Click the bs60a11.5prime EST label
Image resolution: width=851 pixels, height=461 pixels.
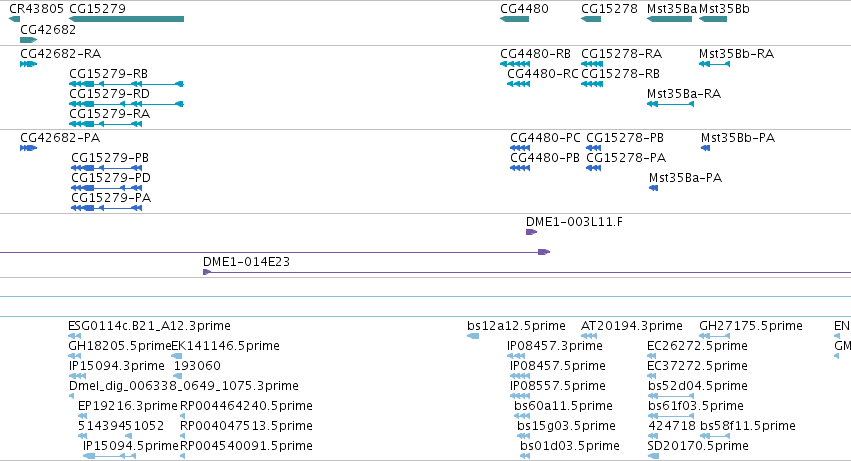[x=563, y=406]
